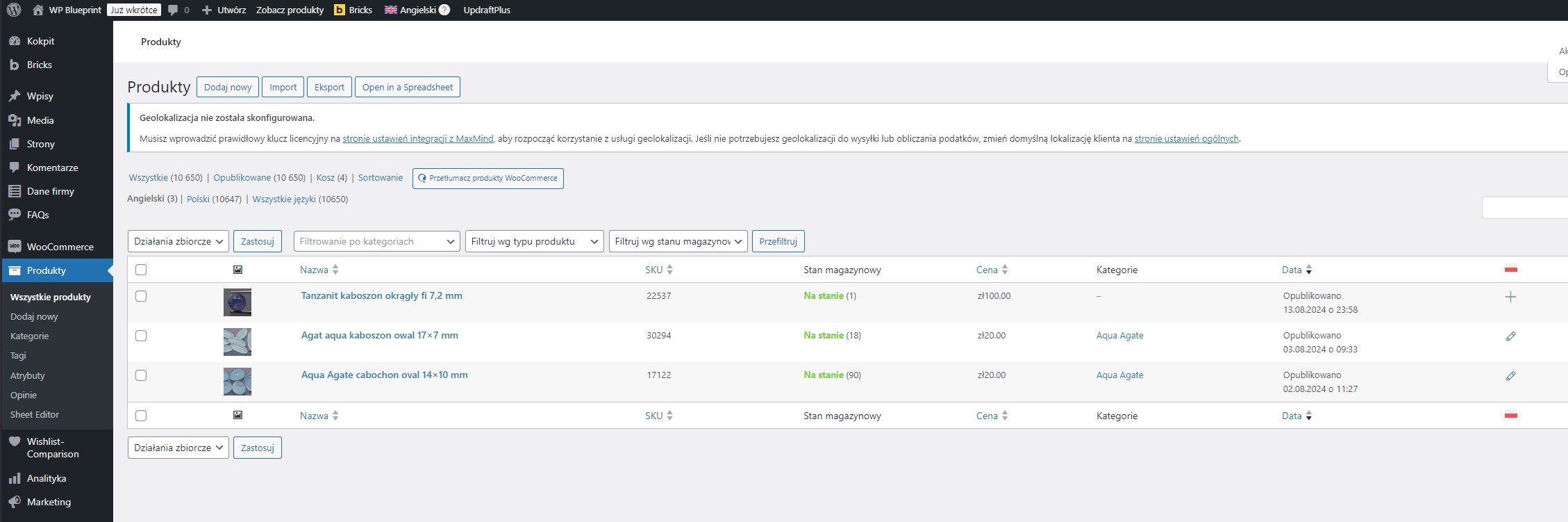Expand Filtrowanie po kategoriach dropdown
This screenshot has width=1568, height=522.
(x=376, y=241)
